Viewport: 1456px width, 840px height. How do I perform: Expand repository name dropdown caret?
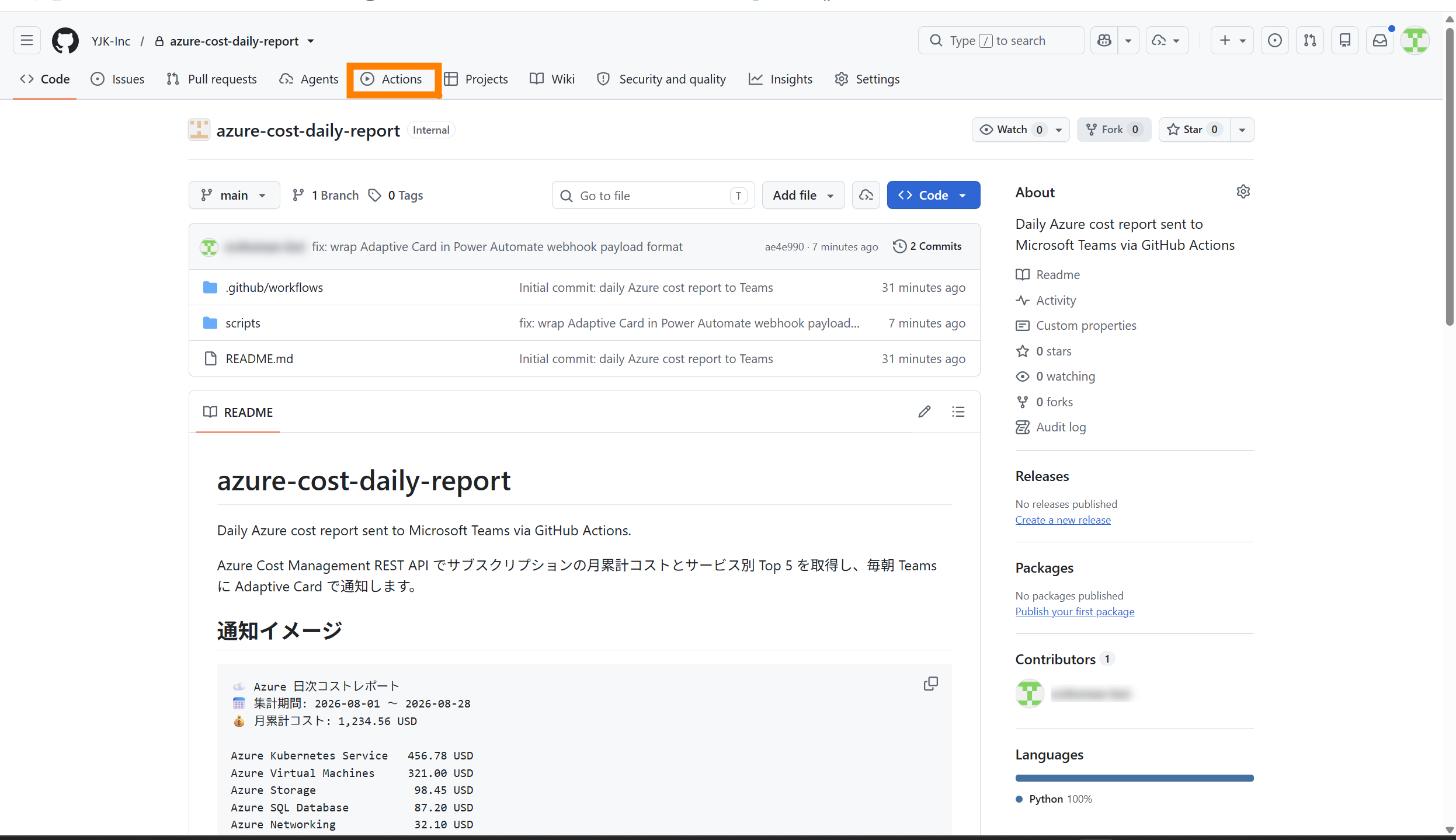[x=311, y=41]
